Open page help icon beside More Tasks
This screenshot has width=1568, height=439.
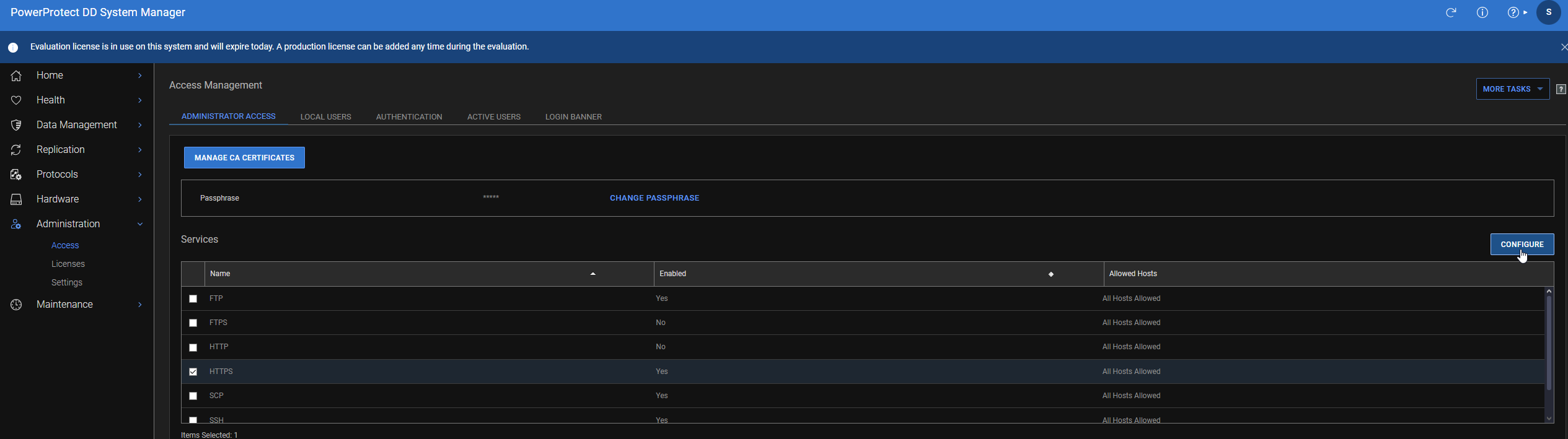1561,89
